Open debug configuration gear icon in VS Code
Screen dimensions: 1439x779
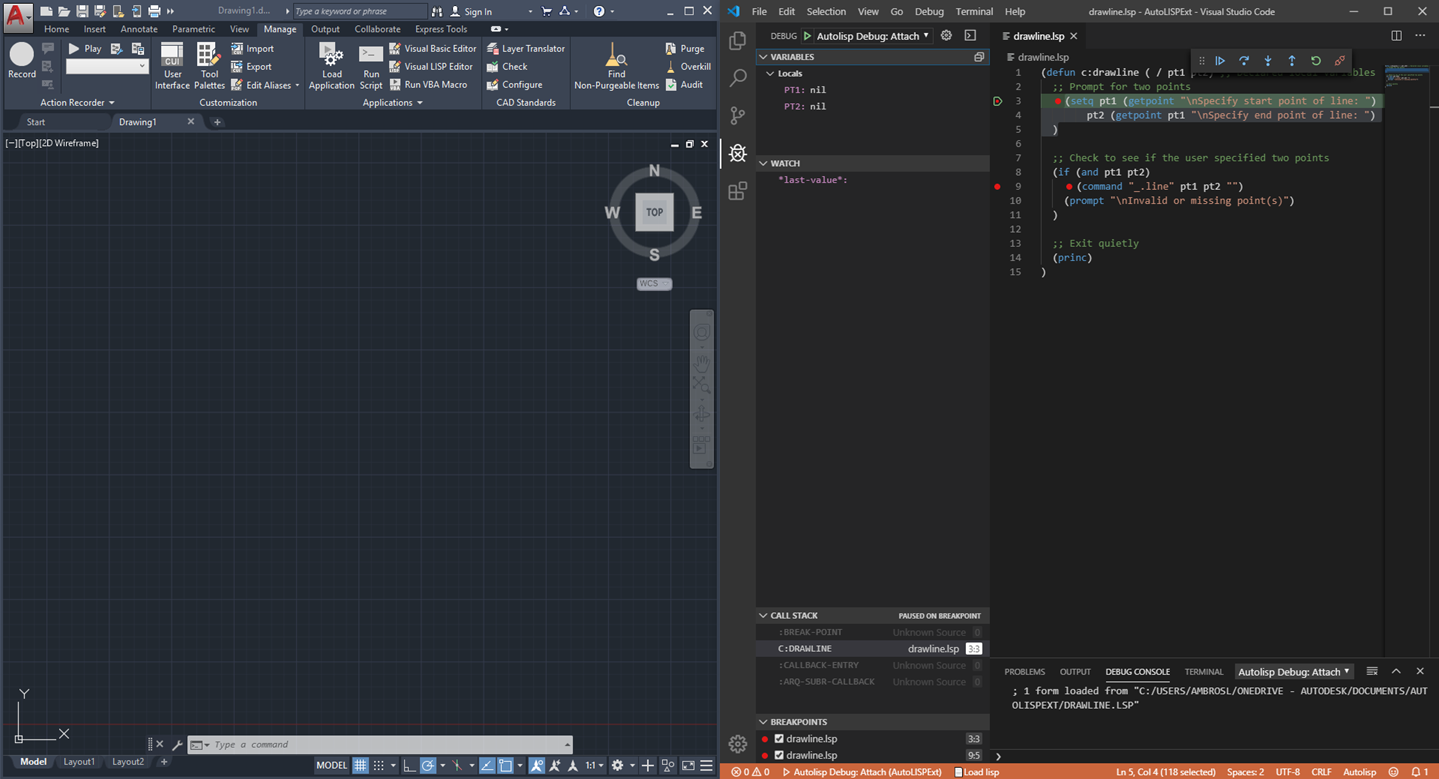946,36
